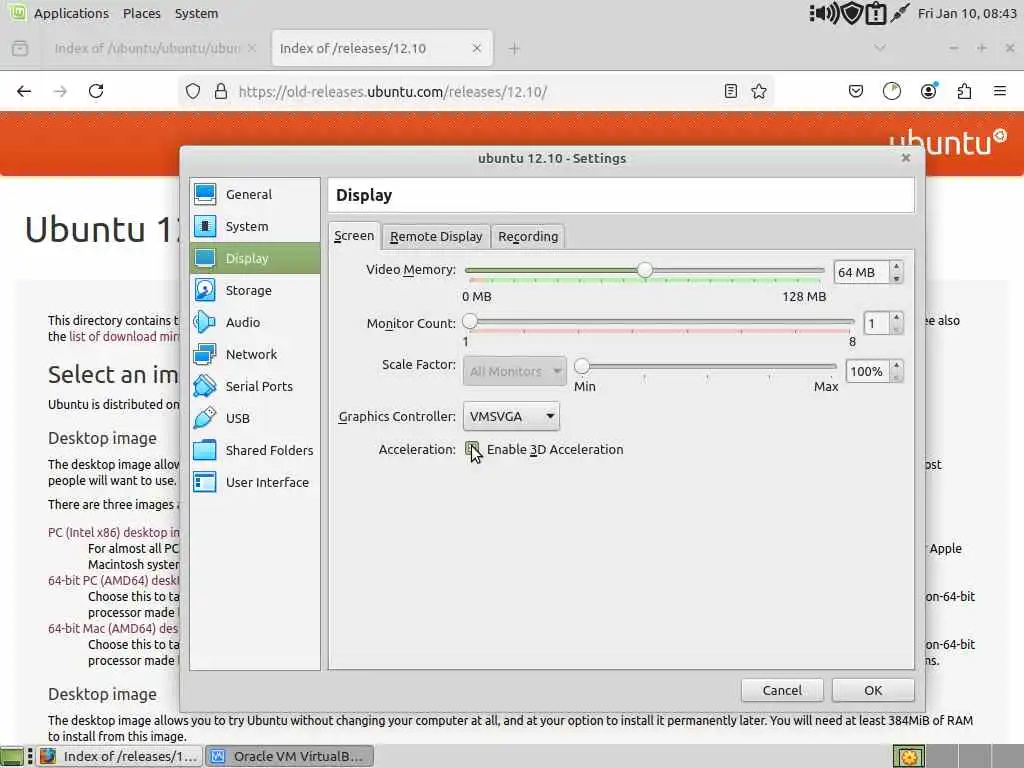Open 64-bit Mac (AMD64) desktop link
The image size is (1024, 768).
point(113,628)
